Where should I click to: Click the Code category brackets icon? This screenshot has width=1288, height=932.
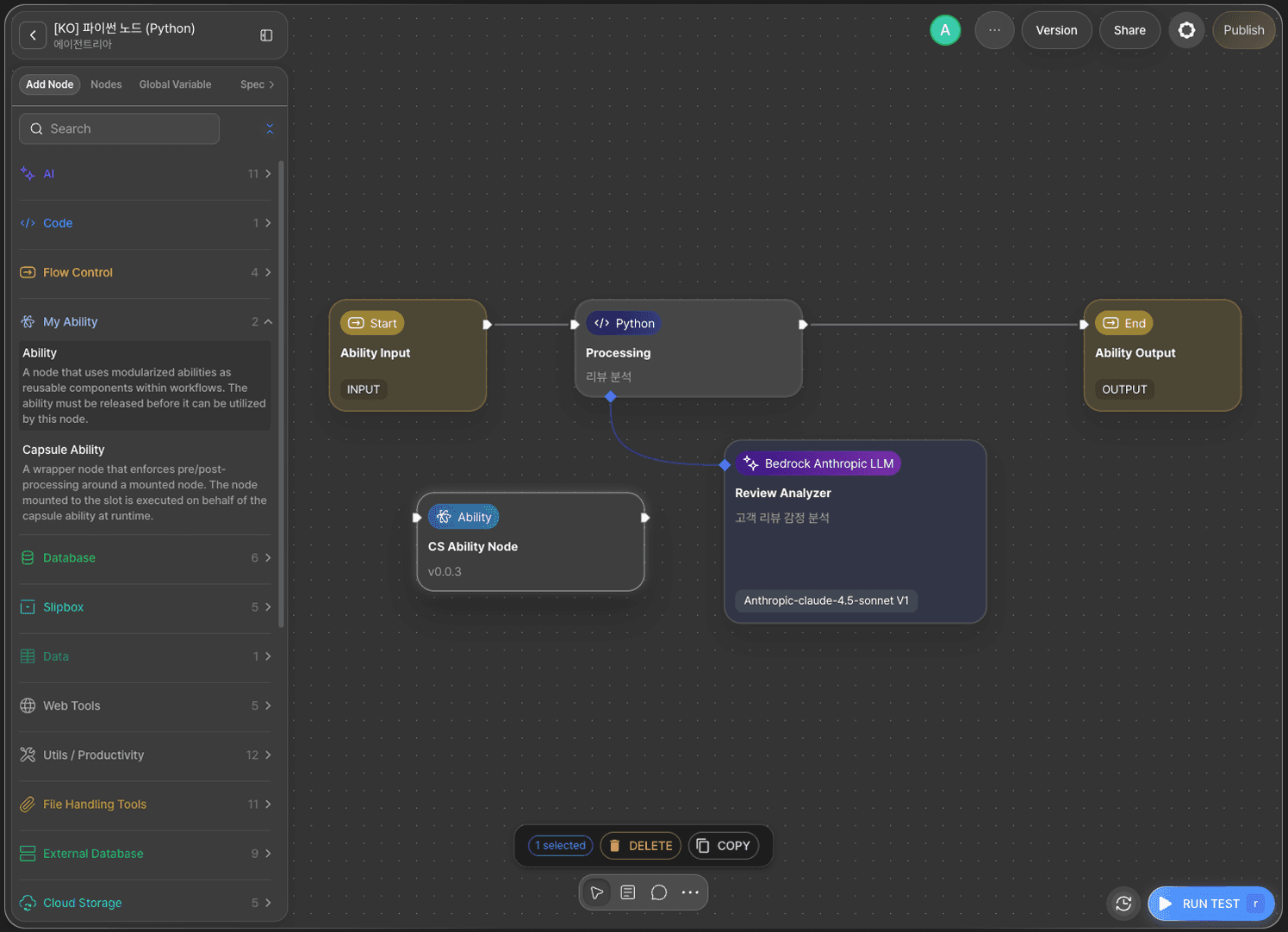coord(28,223)
